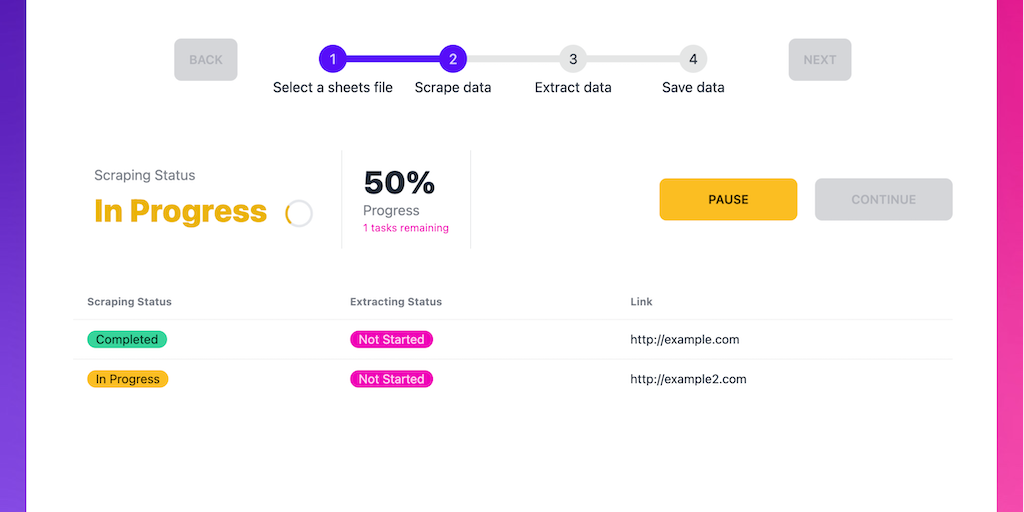The width and height of the screenshot is (1024, 512).
Task: Click the '1 tasks remaining' text
Action: click(x=406, y=228)
